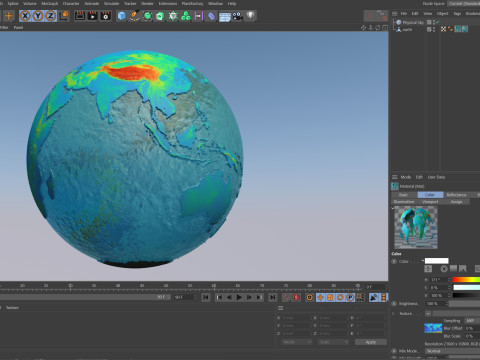Open the Sampling MIP dropdown
The image size is (480, 360).
(472, 321)
